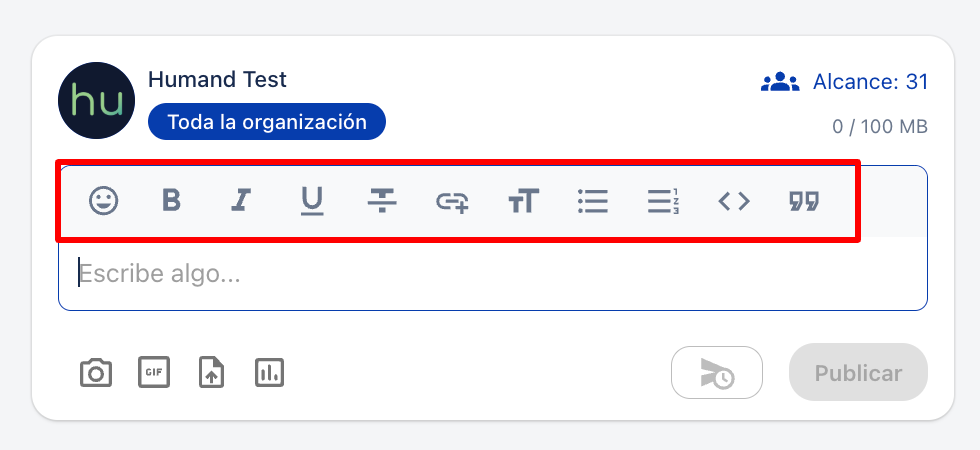Insert a blockquote with the quote icon

pos(804,201)
